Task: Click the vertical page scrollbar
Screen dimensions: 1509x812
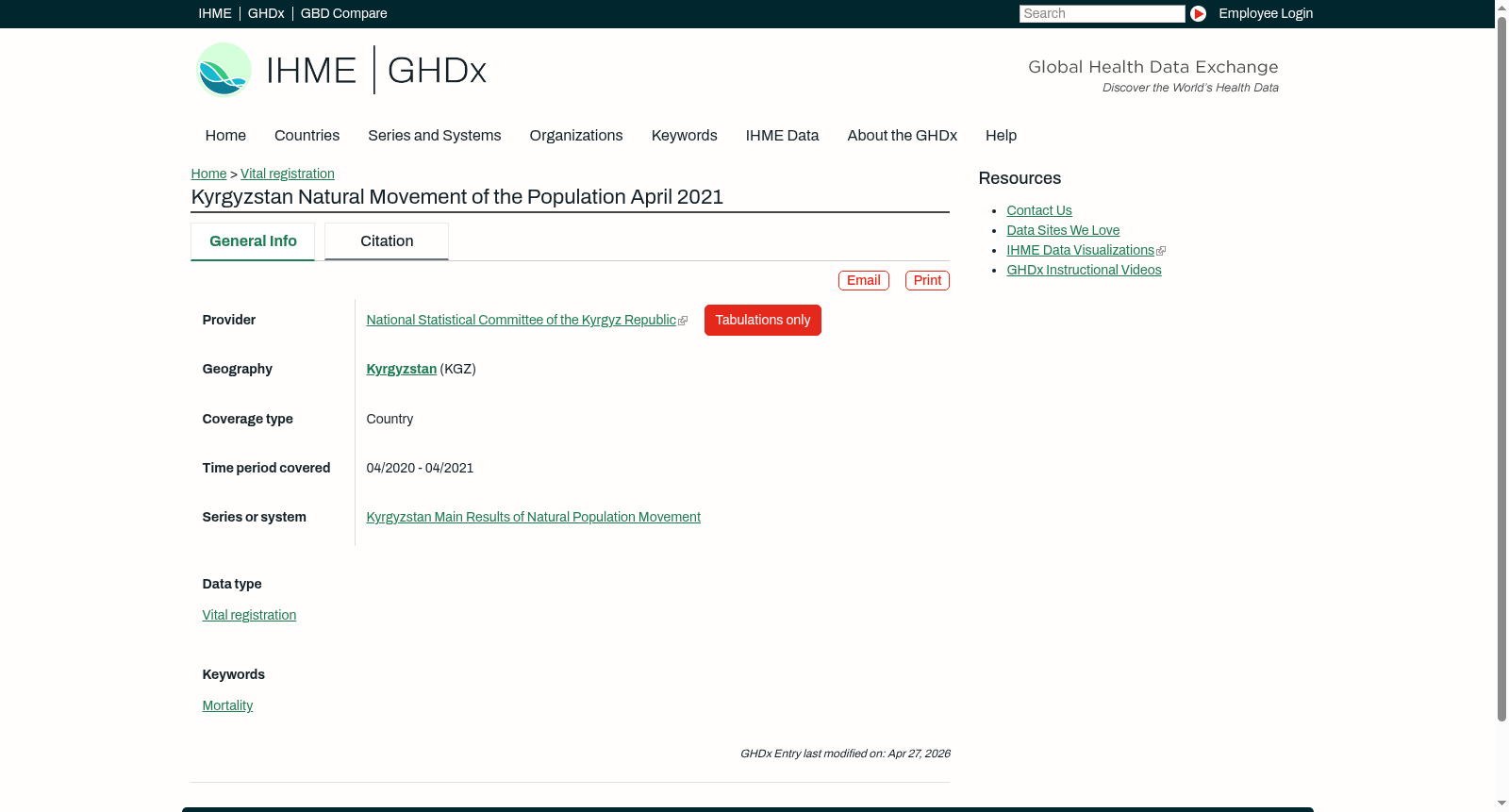Action: (x=1501, y=406)
